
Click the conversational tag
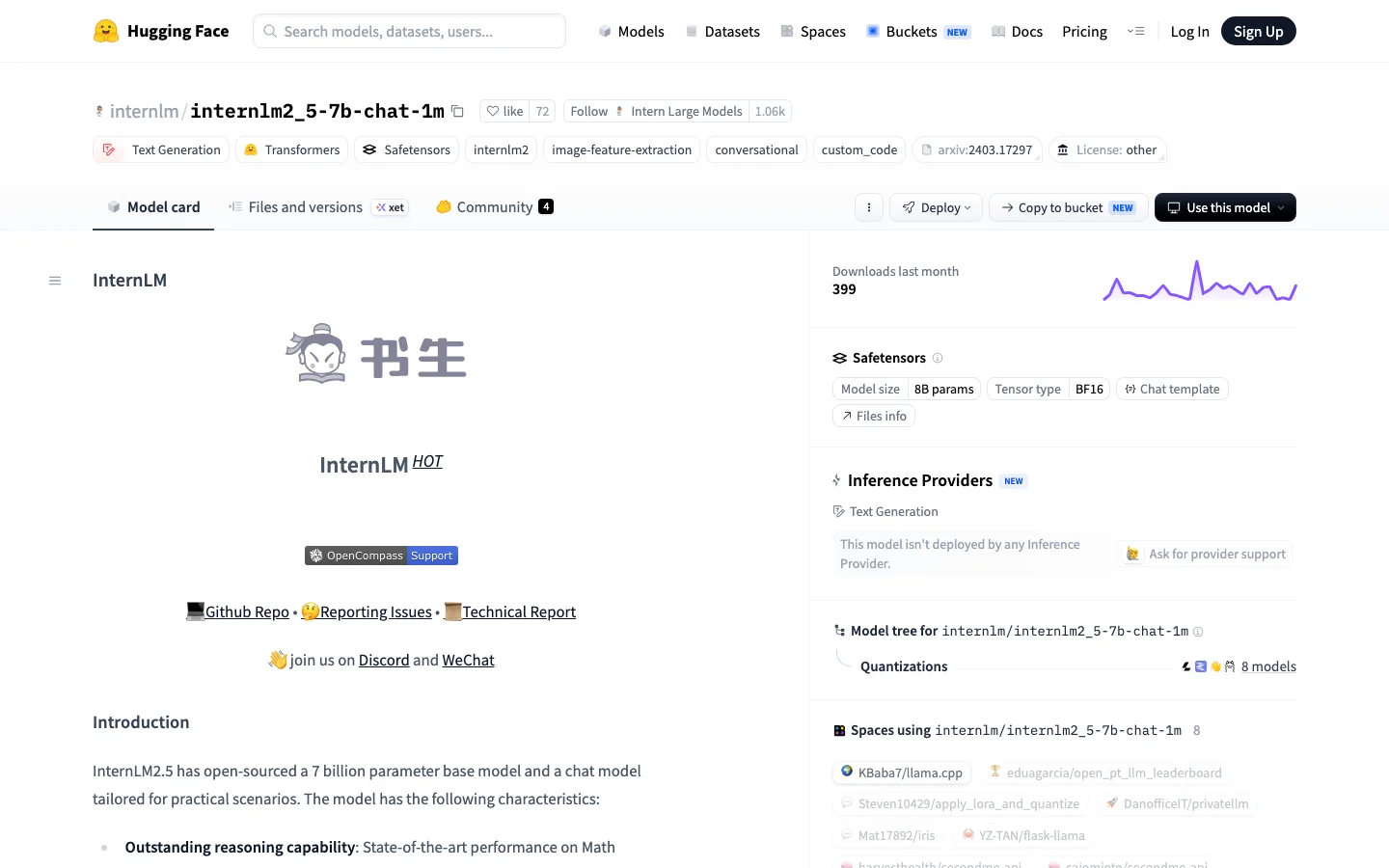pyautogui.click(x=757, y=149)
